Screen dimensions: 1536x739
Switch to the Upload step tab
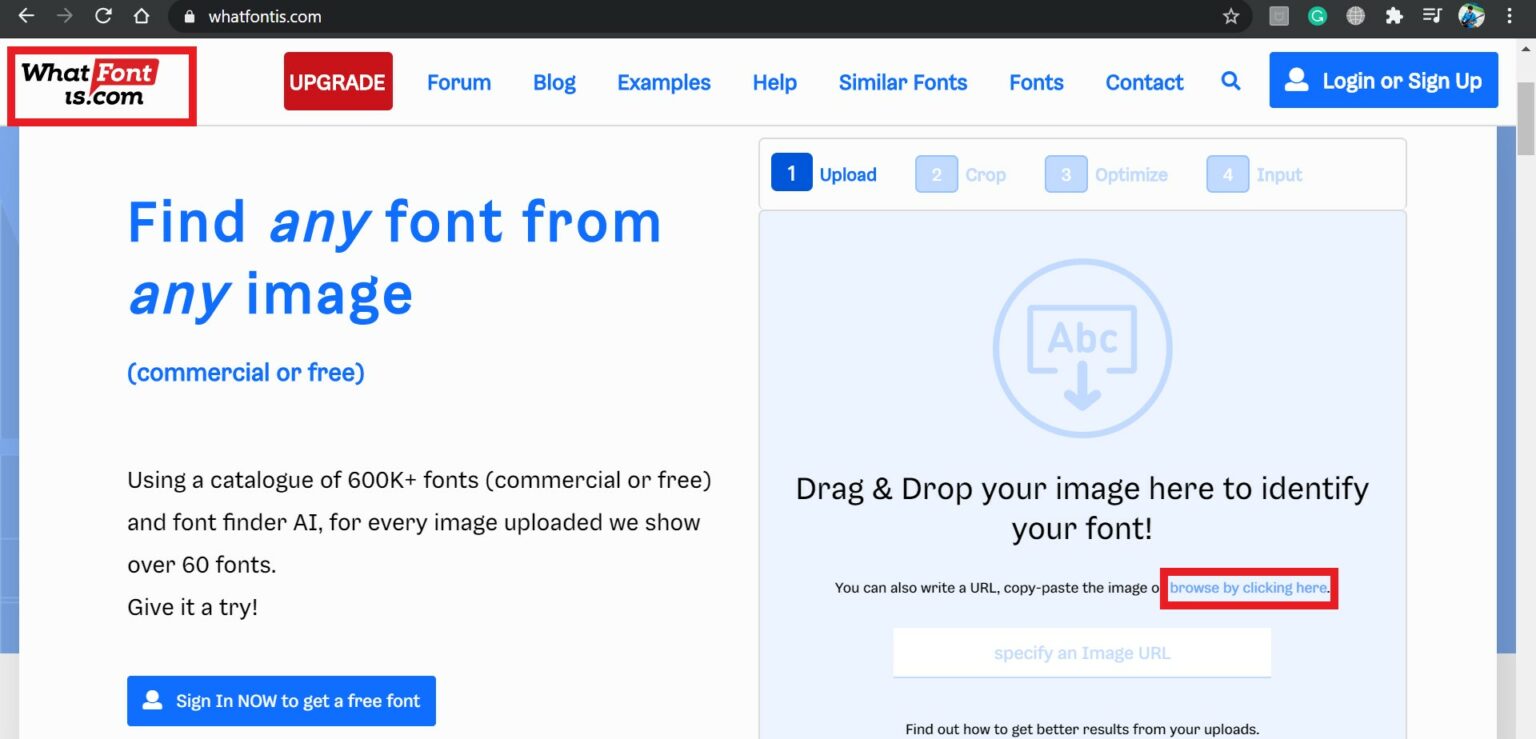tap(825, 173)
